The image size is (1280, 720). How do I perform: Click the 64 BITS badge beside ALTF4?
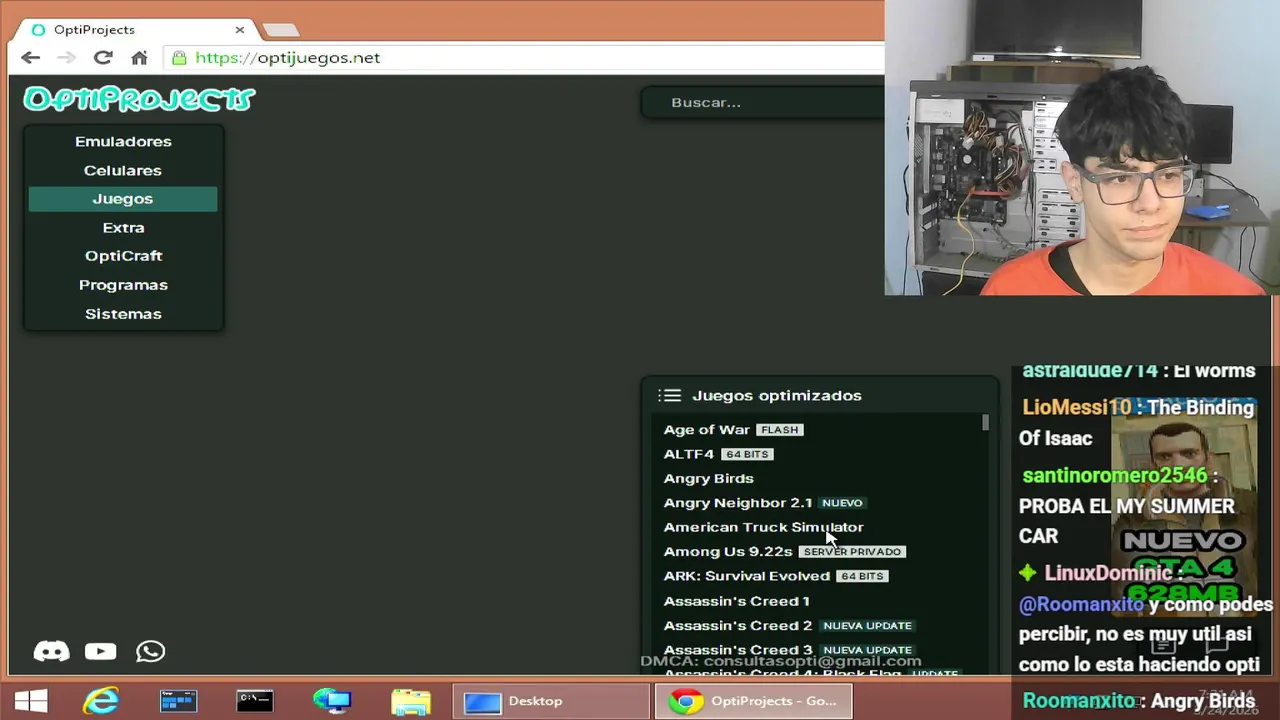747,454
